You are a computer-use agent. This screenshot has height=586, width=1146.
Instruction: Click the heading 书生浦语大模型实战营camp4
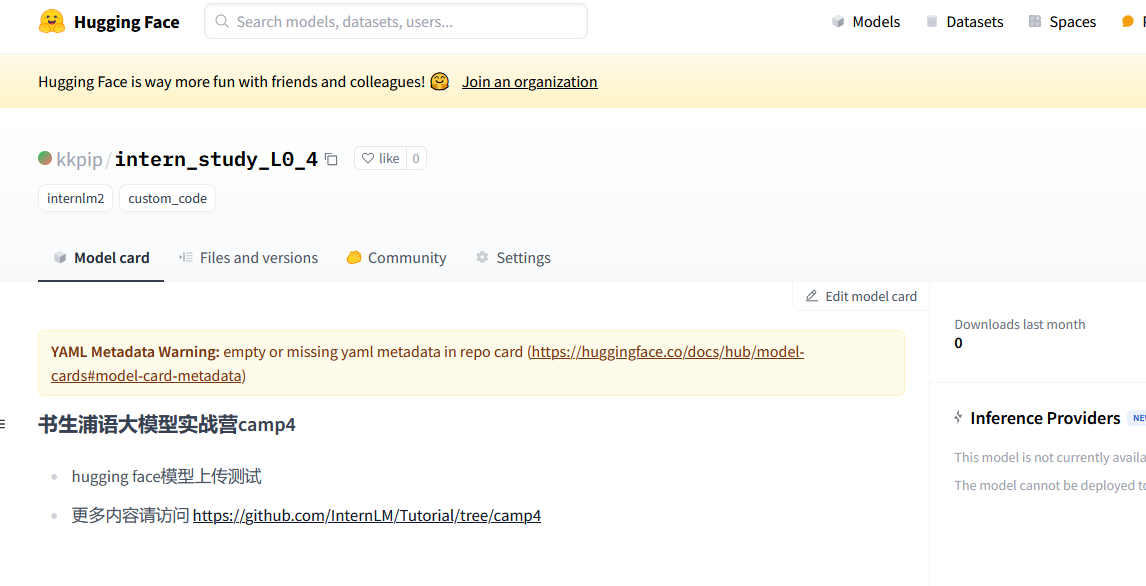(167, 425)
